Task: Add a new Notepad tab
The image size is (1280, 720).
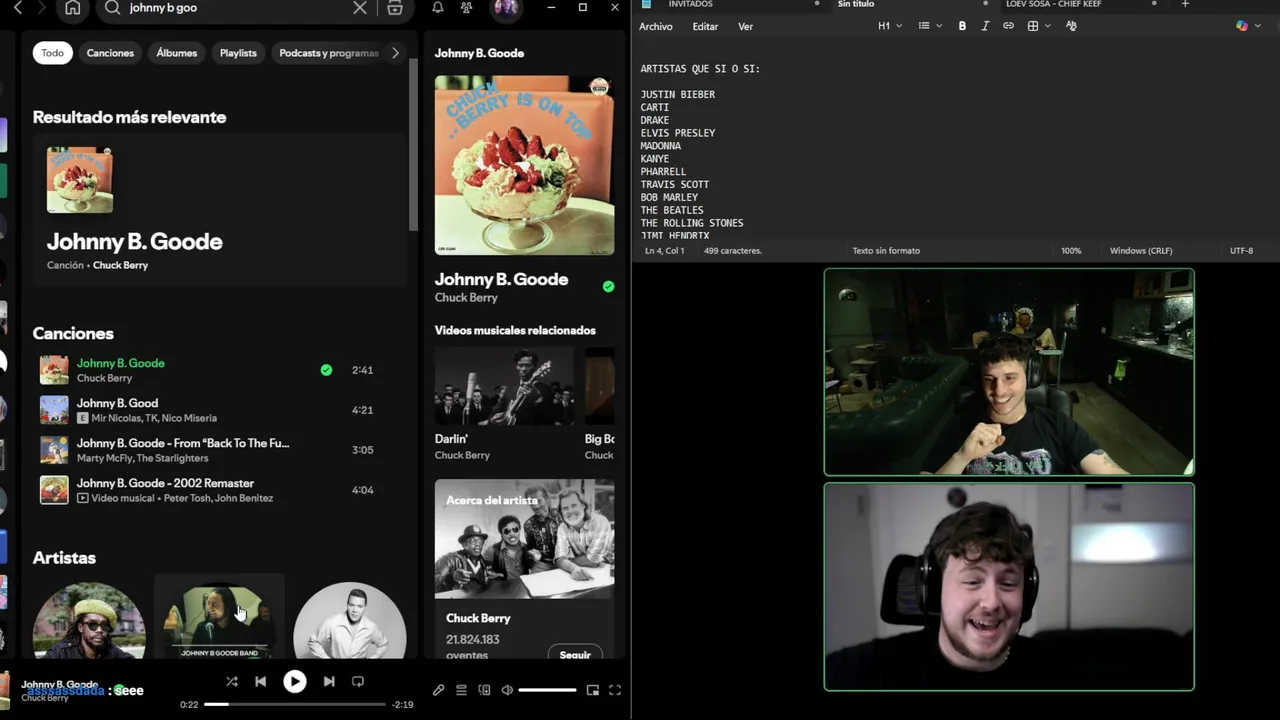Action: coord(1185,4)
